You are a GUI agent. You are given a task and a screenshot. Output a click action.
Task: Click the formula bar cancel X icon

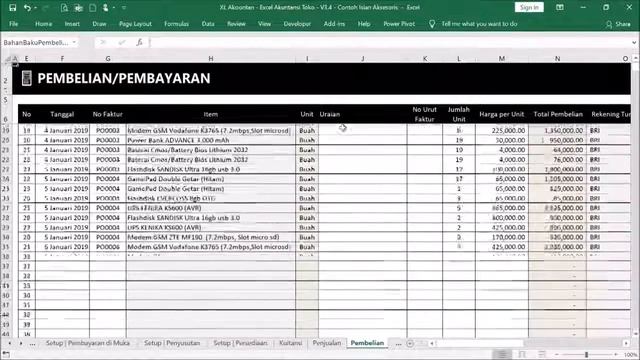[103, 42]
